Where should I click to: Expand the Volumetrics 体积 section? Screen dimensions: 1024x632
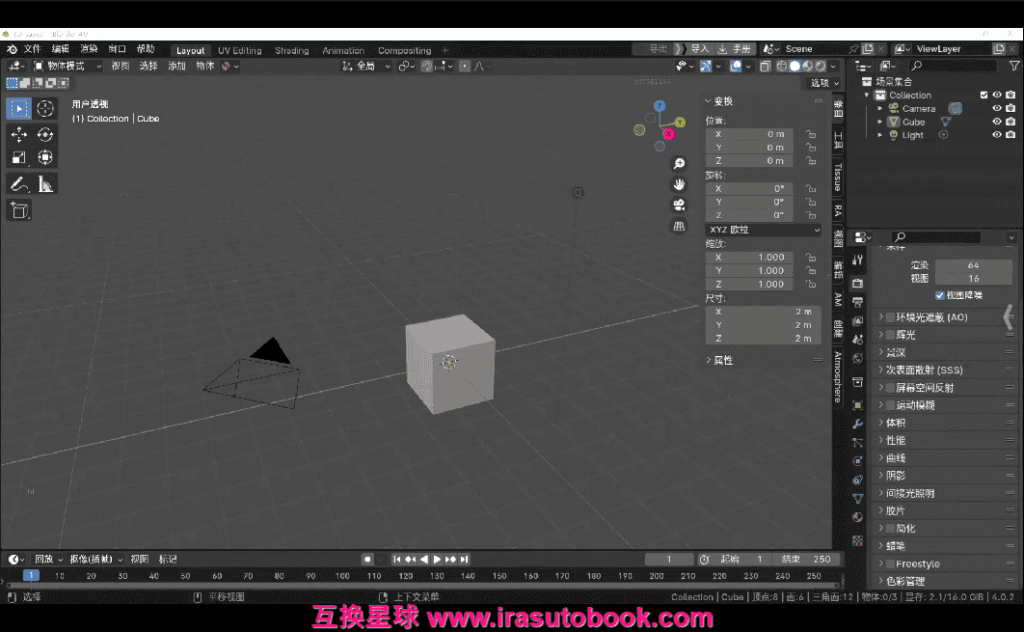click(x=895, y=423)
